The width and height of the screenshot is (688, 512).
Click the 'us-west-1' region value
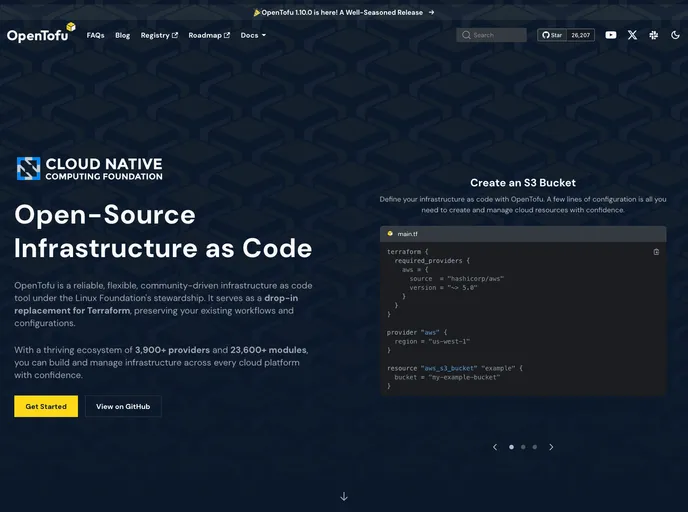449,341
